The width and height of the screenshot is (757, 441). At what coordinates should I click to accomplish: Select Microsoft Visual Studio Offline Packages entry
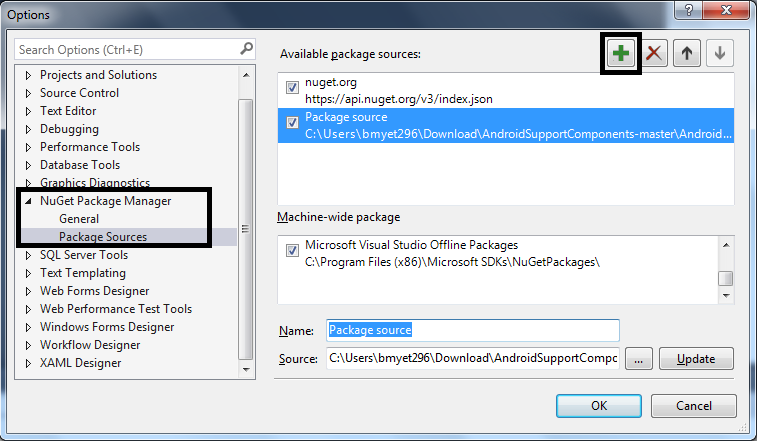(x=497, y=253)
